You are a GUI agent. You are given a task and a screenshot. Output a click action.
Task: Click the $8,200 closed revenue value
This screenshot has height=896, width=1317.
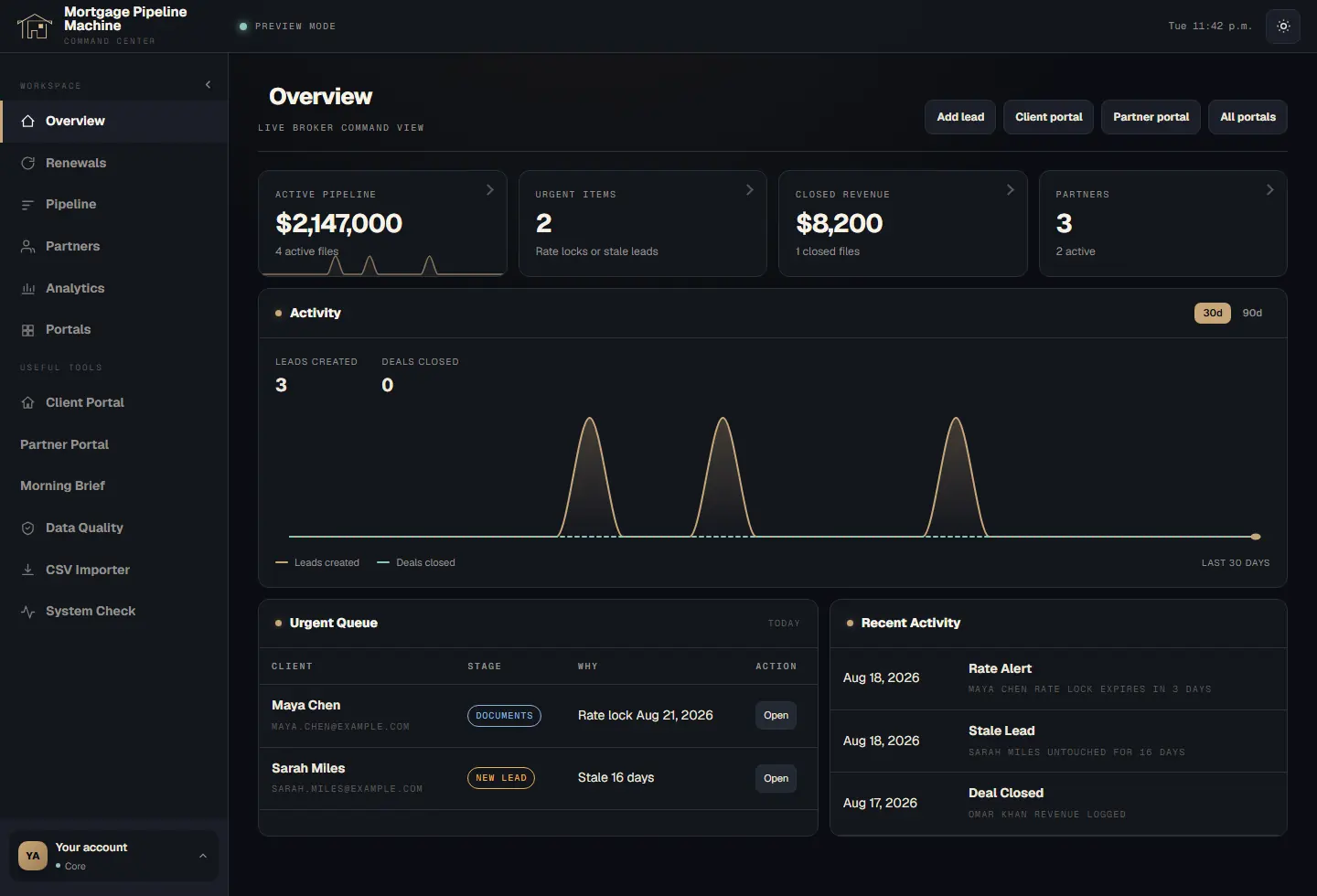coord(839,223)
